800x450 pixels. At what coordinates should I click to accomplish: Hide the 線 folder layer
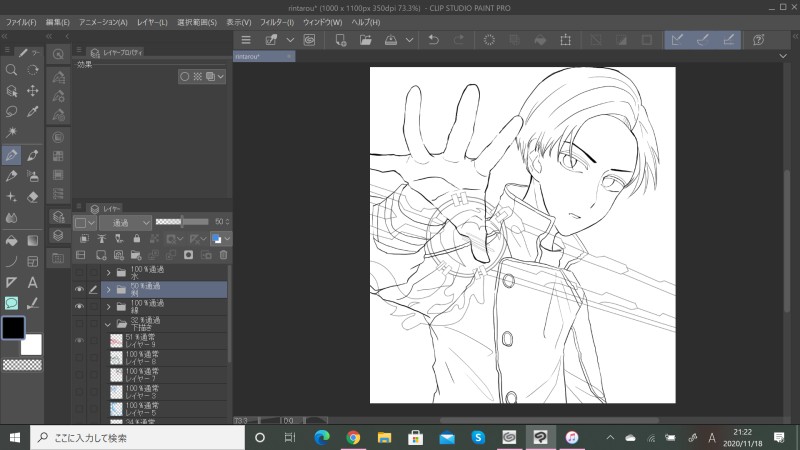click(x=79, y=306)
